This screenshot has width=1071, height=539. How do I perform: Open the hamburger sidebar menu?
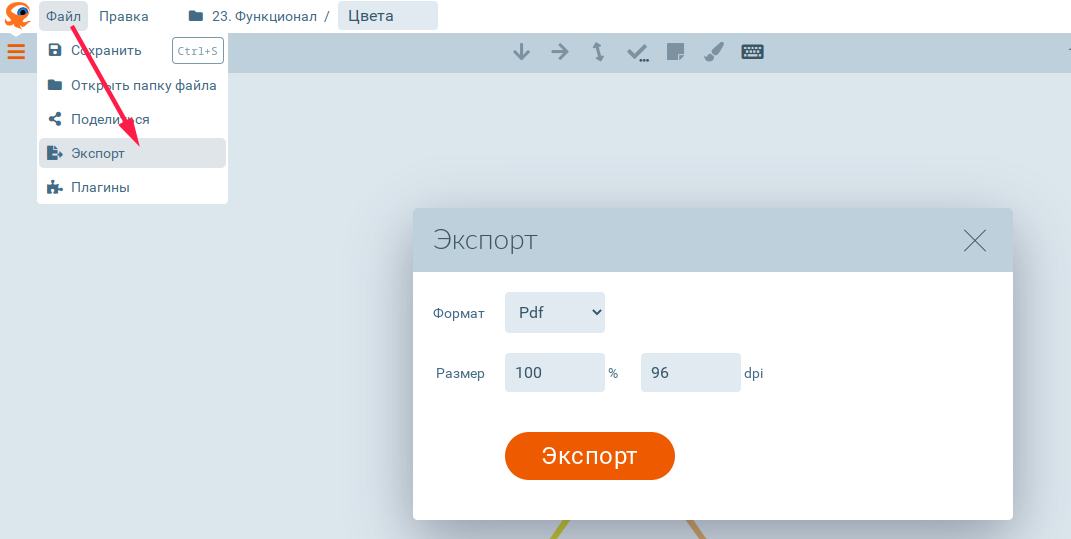(x=16, y=51)
